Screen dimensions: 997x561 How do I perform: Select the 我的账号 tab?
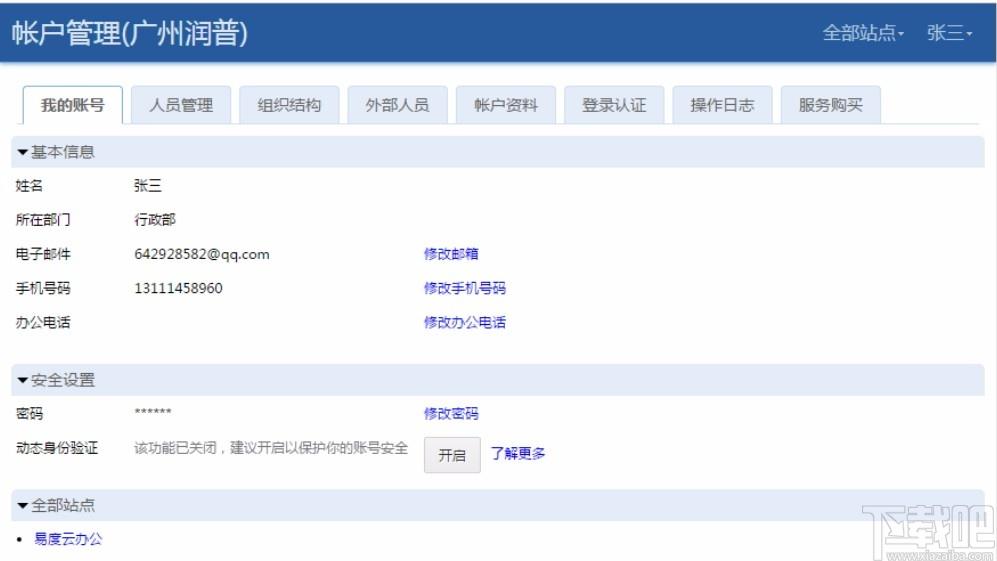72,105
